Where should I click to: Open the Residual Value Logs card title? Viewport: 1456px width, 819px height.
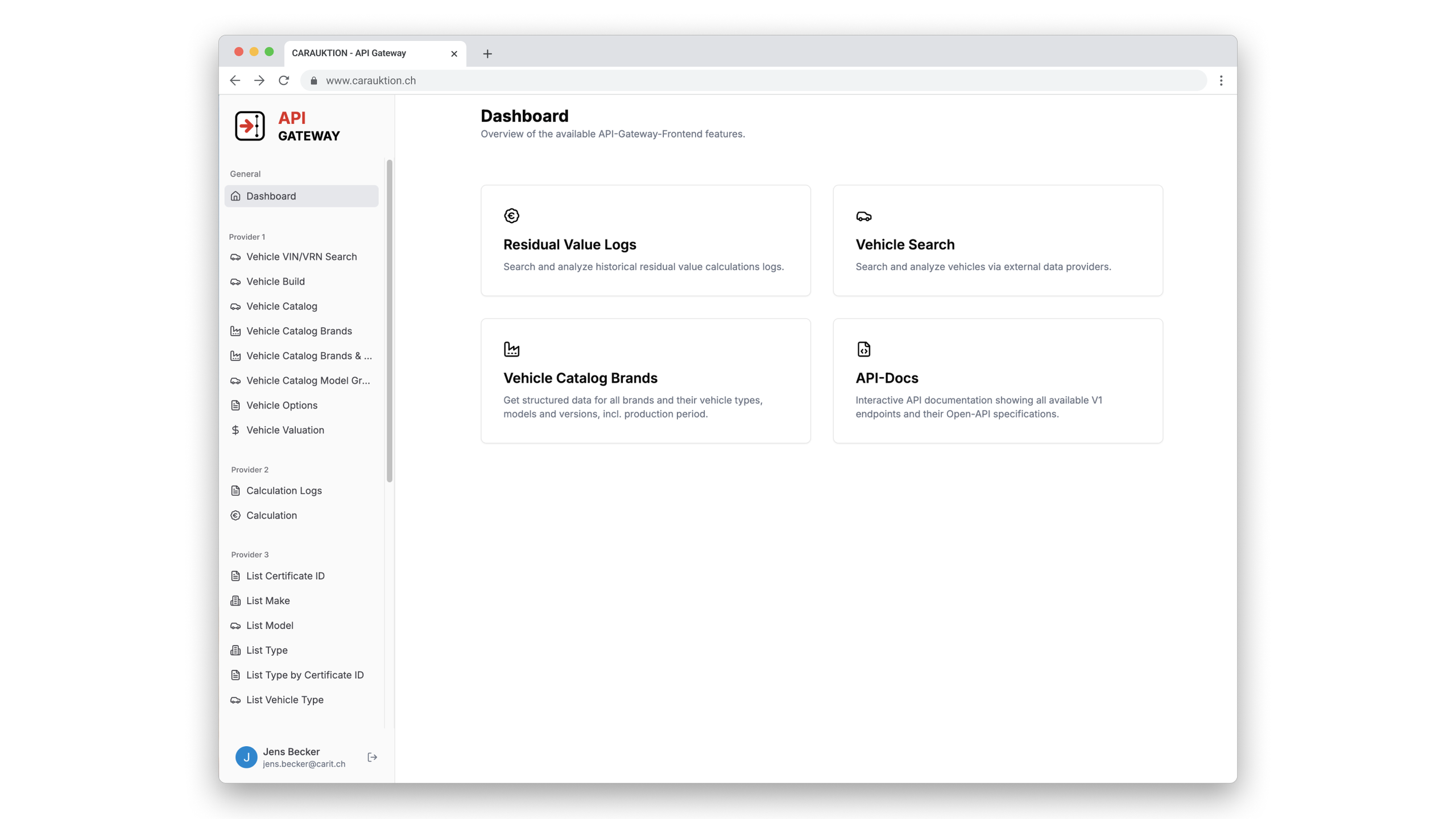(569, 245)
